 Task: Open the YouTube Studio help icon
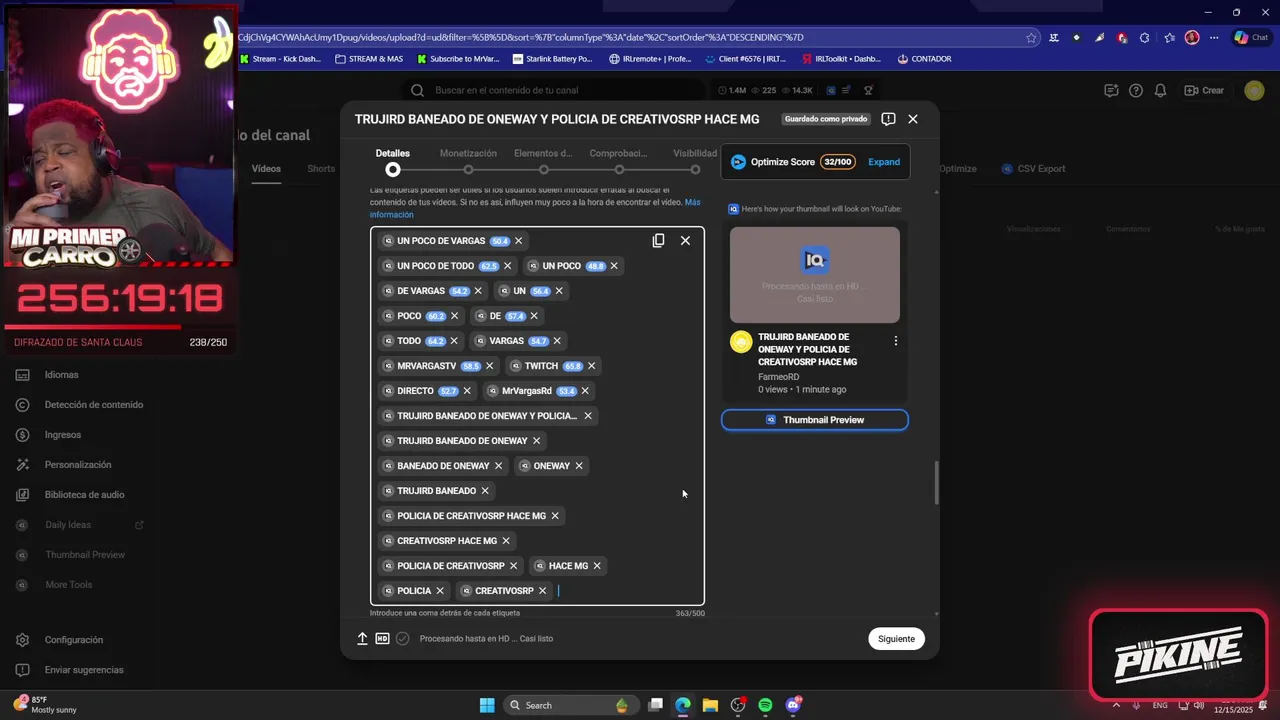tap(1136, 90)
